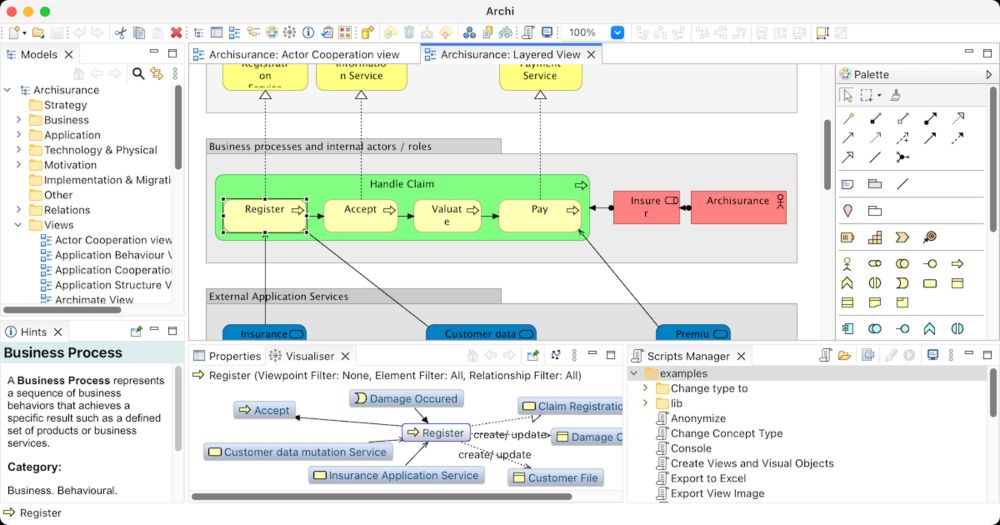The height and width of the screenshot is (525, 1000).
Task: Select the Format Painter brush tool
Action: click(895, 96)
